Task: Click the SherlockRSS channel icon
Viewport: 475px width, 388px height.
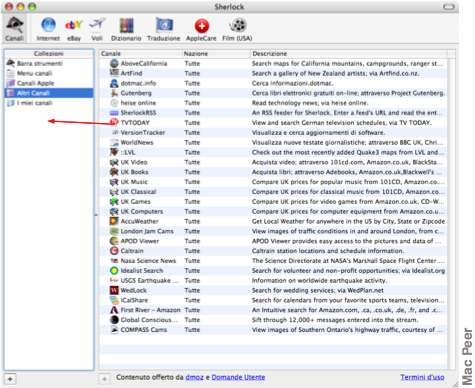Action: coord(114,113)
